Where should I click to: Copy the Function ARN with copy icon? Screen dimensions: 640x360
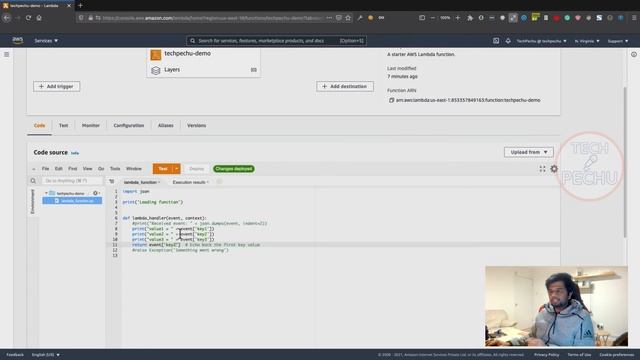click(x=391, y=100)
